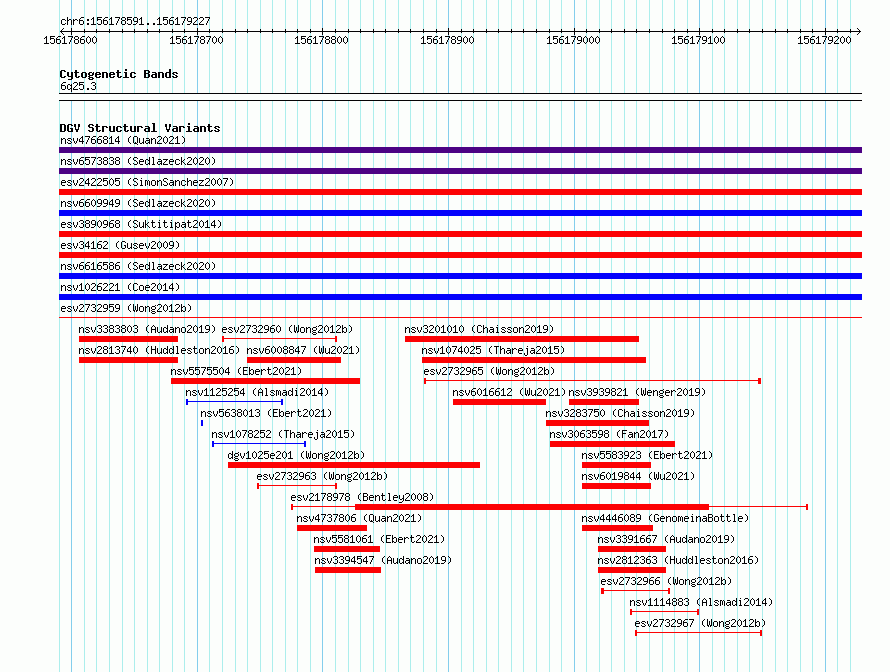Click the chr6:156178591..156179227 region label
The width and height of the screenshot is (890, 672).
click(x=135, y=21)
